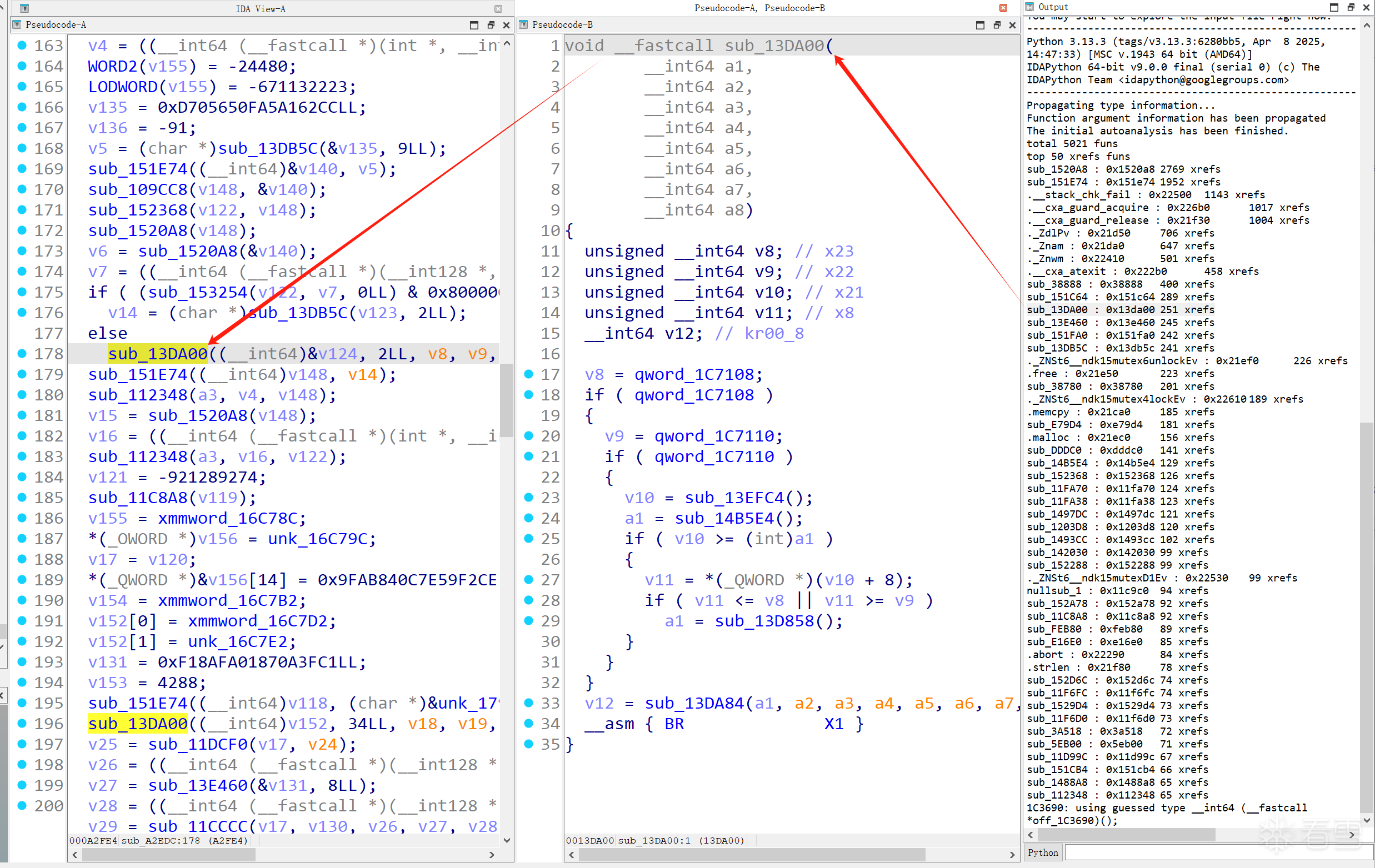1375x868 pixels.
Task: Float the Output panel
Action: pos(1351,7)
